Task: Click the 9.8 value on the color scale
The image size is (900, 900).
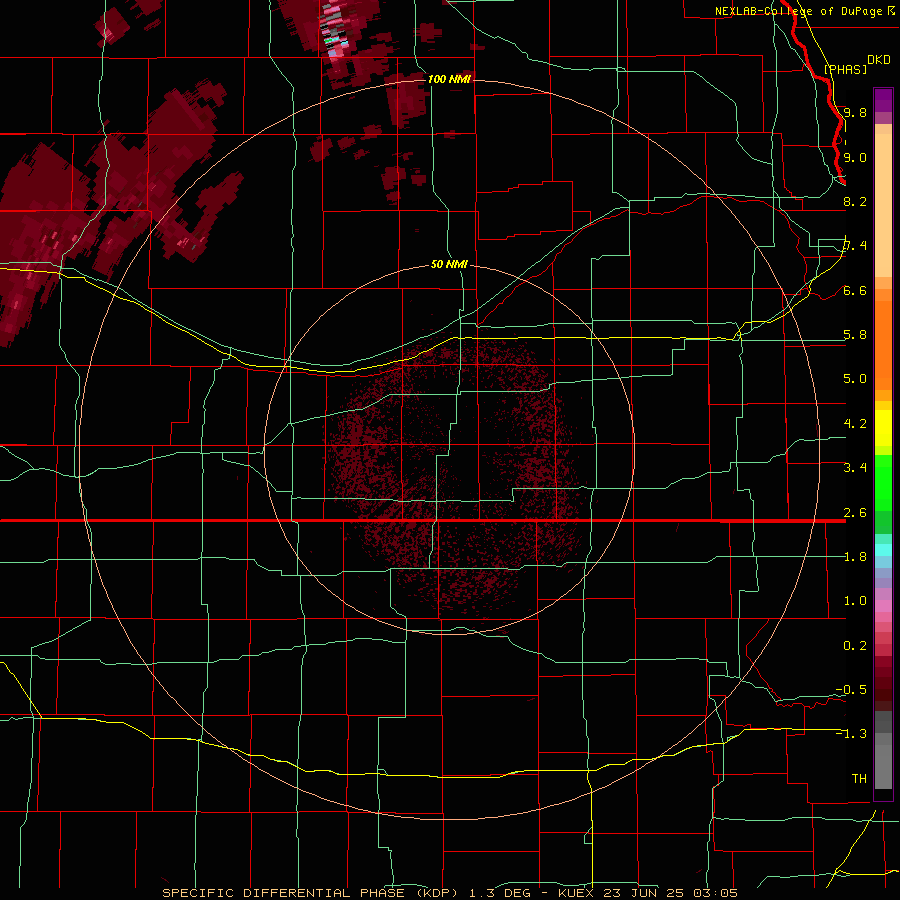Action: click(x=855, y=112)
